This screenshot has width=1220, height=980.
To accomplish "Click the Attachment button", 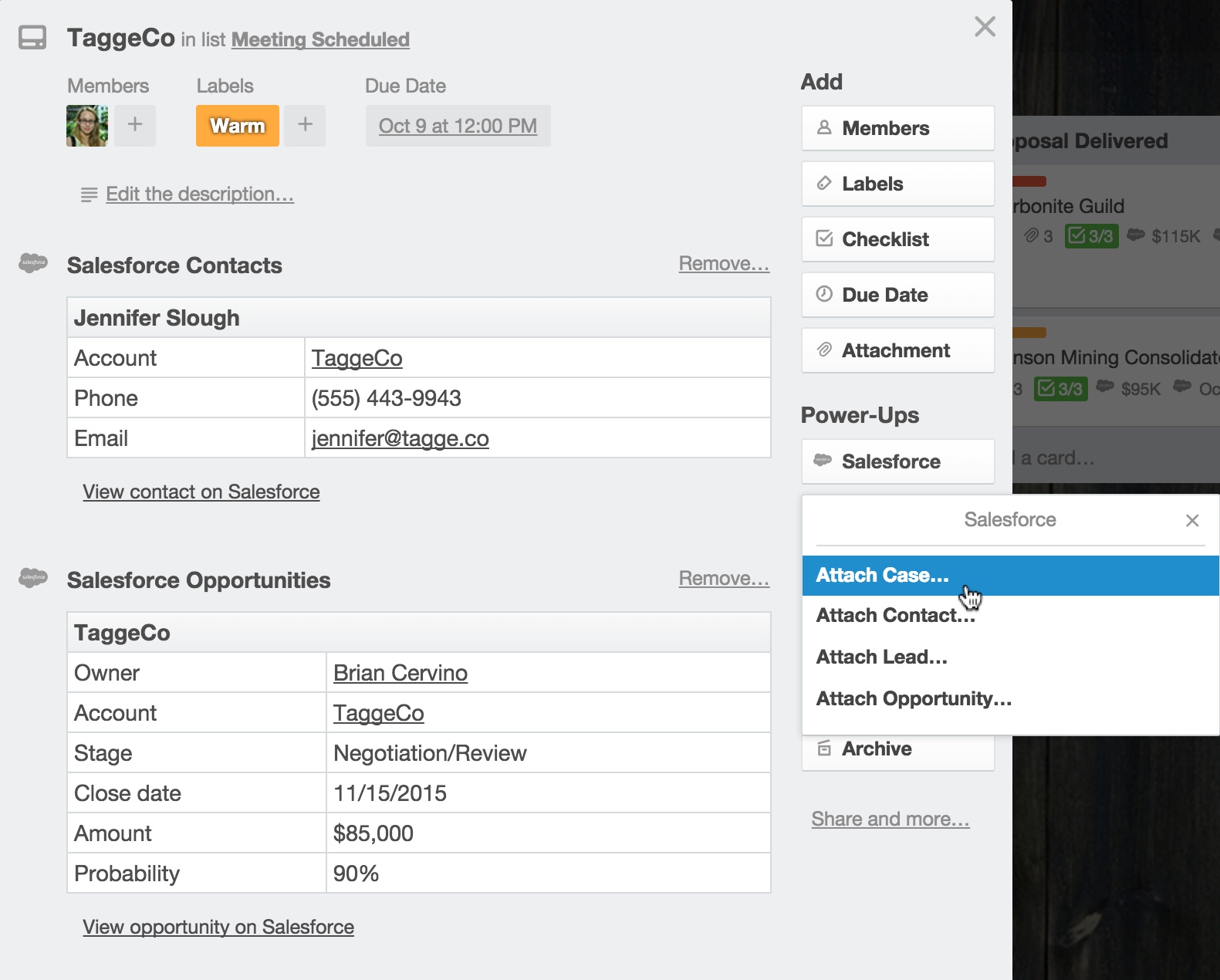I will click(x=897, y=350).
